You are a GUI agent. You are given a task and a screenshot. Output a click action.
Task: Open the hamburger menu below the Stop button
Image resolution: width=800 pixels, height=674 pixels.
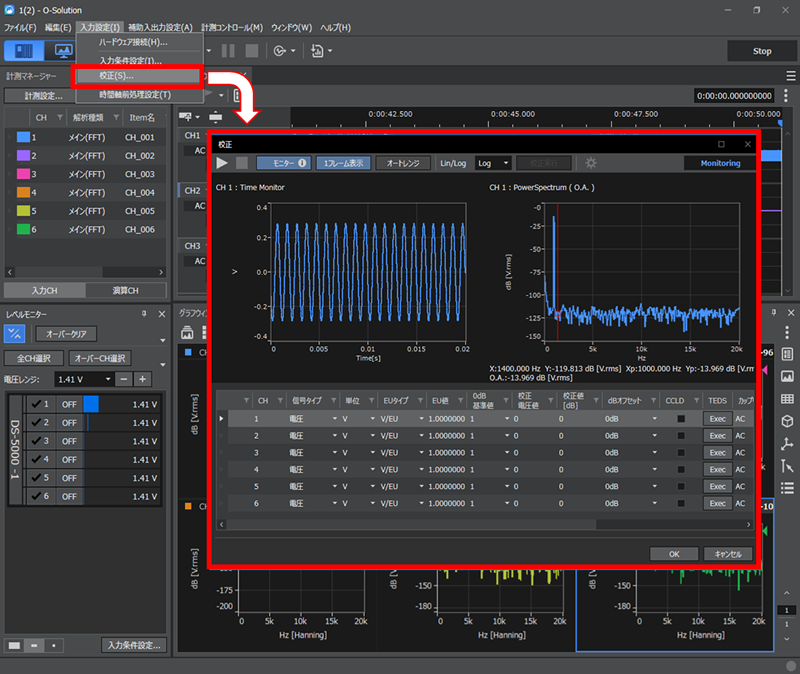tap(791, 76)
